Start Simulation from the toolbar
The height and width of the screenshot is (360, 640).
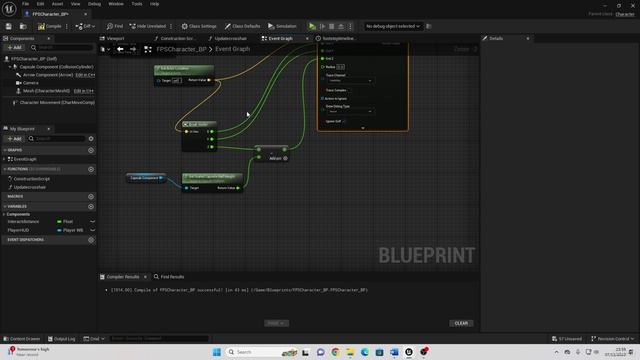point(282,26)
